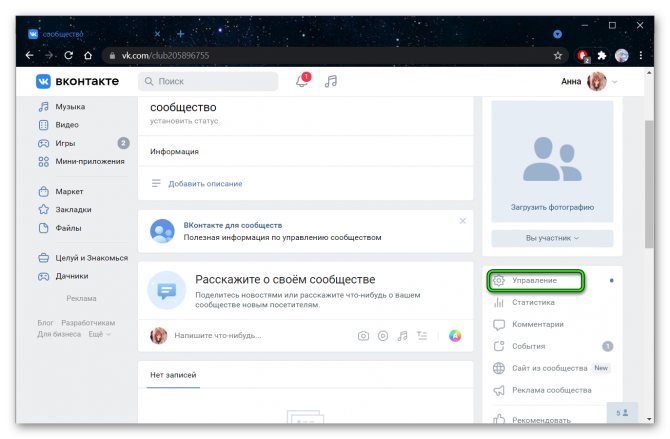This screenshot has height=439, width=670.
Task: Click the Рекомендовать thumbs-up item
Action: tap(532, 420)
